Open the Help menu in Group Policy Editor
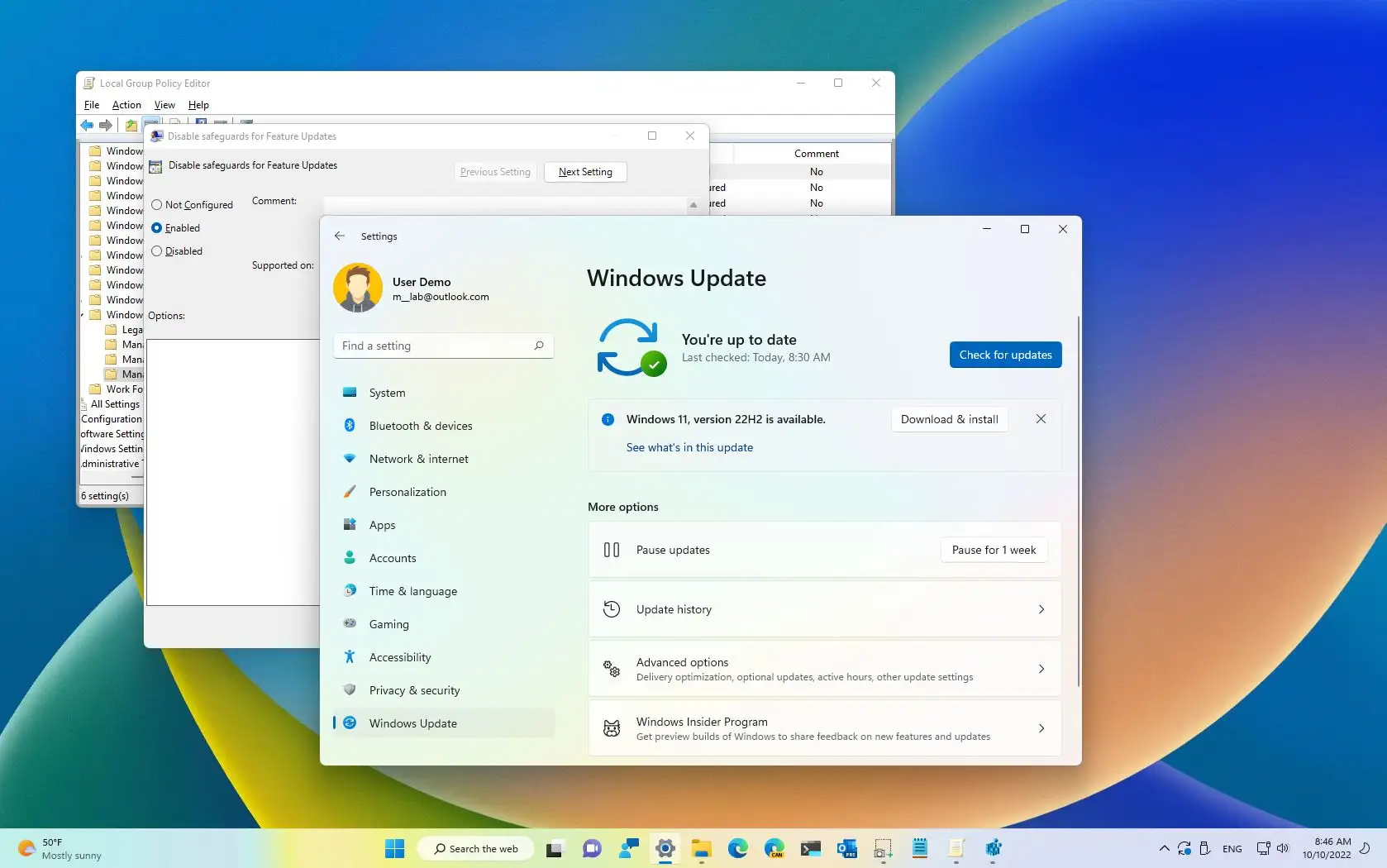This screenshot has width=1387, height=868. pyautogui.click(x=198, y=105)
